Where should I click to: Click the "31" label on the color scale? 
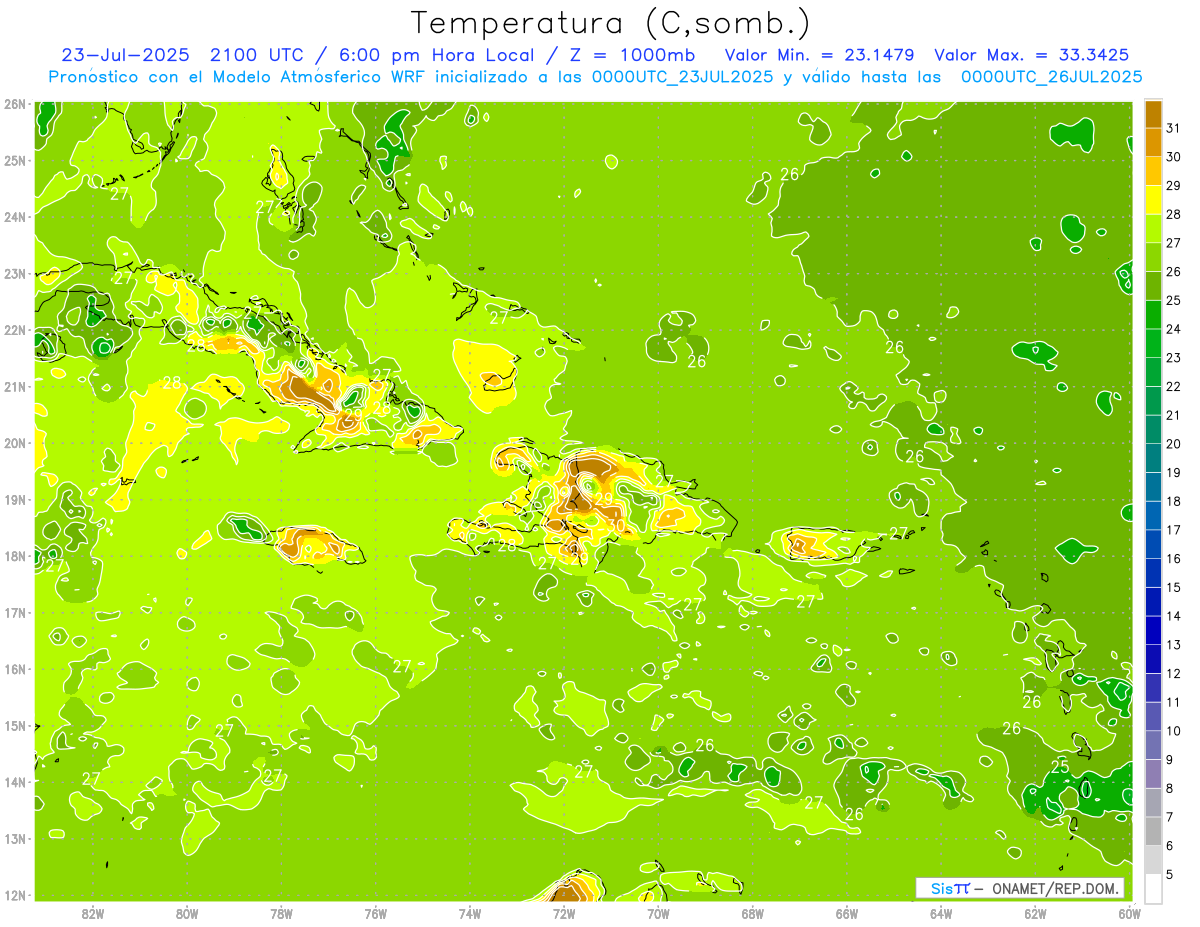pyautogui.click(x=1173, y=128)
